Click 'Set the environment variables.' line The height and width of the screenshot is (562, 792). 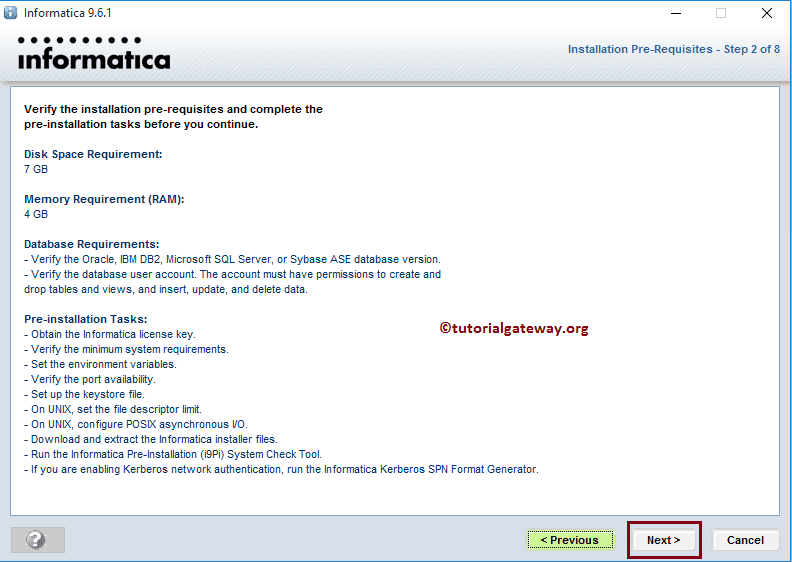101,364
